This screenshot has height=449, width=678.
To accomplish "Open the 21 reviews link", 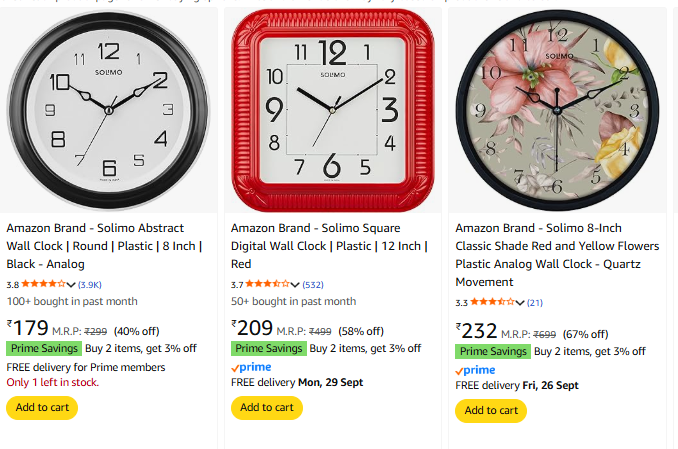I will point(535,302).
